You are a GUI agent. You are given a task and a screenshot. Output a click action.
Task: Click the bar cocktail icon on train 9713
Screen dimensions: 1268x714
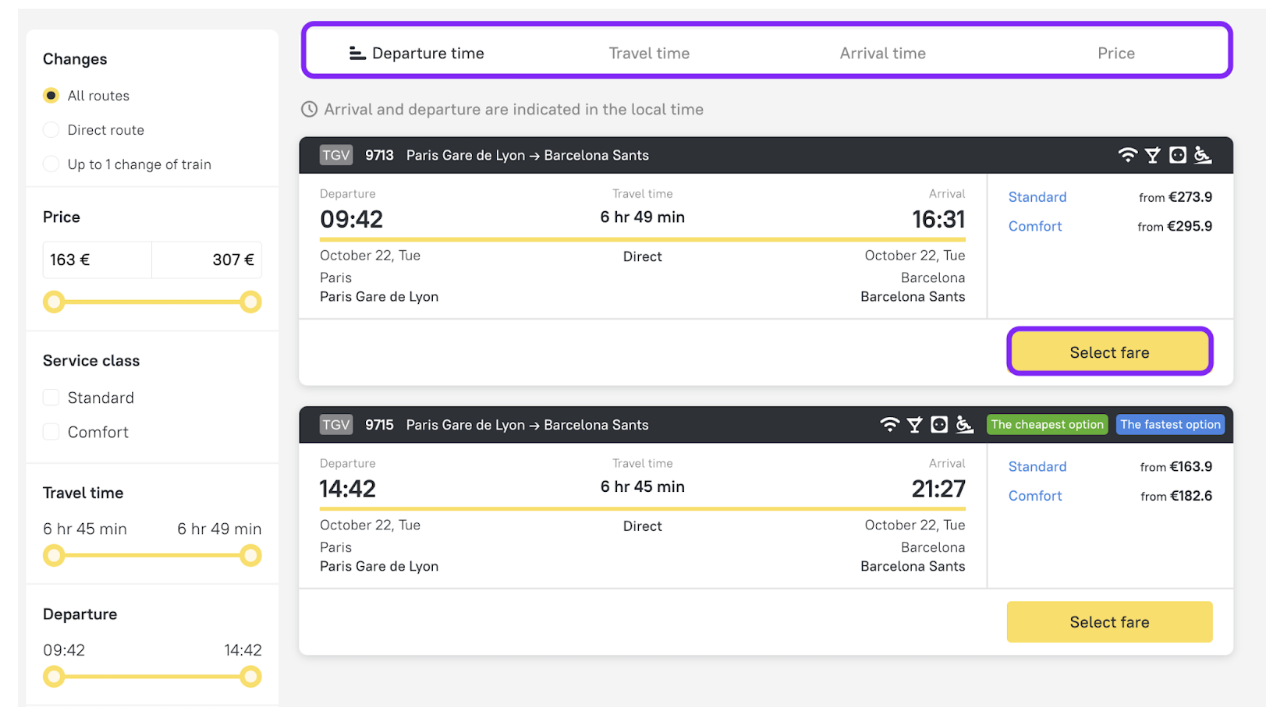pyautogui.click(x=1153, y=155)
